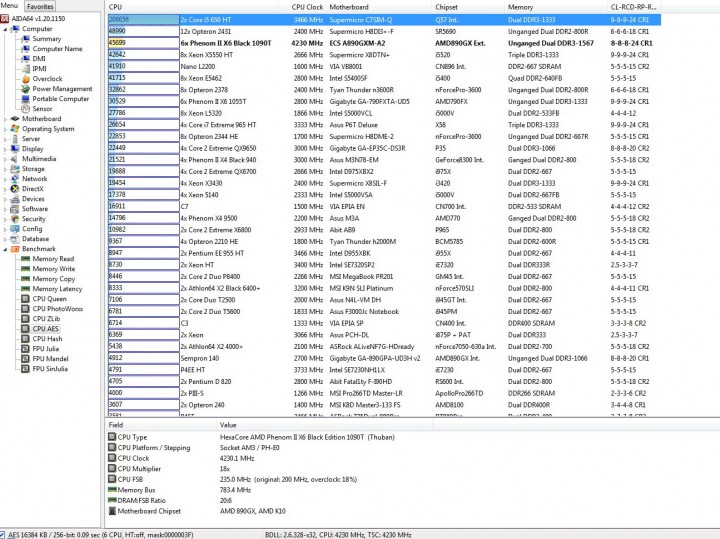Click the Benchmark folder icon
This screenshot has height=539, width=720.
point(16,249)
